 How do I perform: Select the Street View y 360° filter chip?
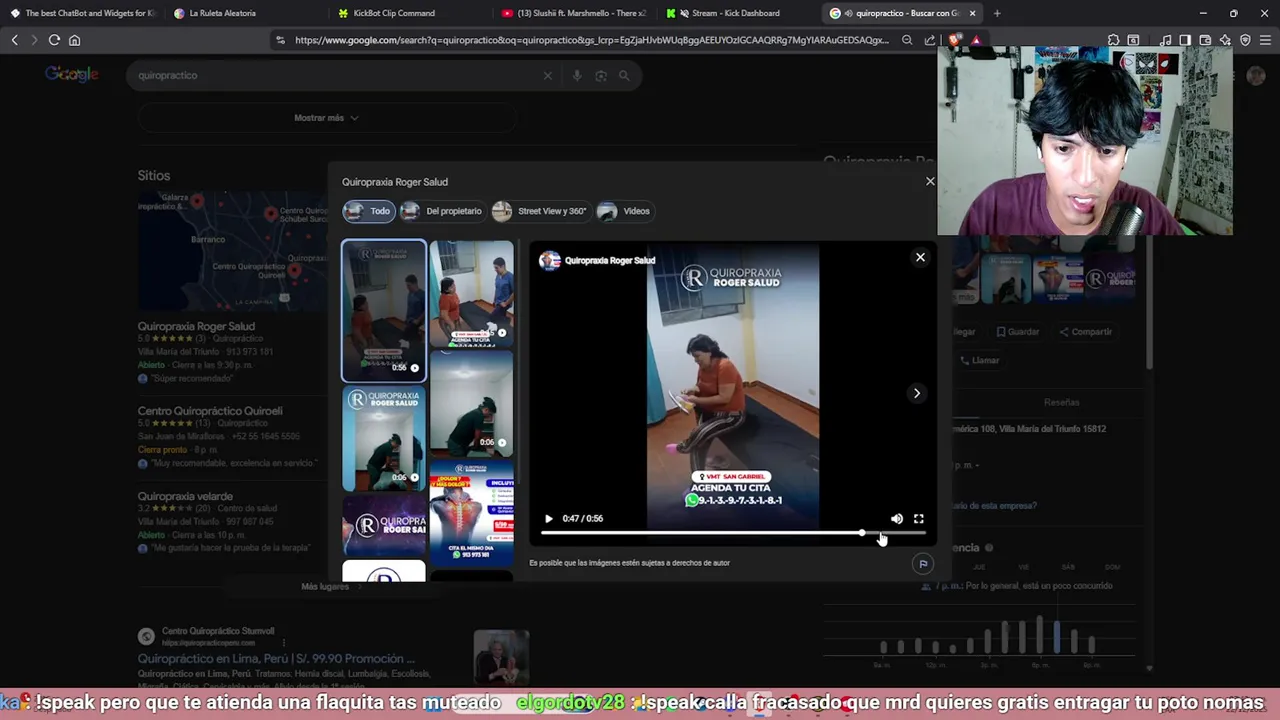pos(540,211)
